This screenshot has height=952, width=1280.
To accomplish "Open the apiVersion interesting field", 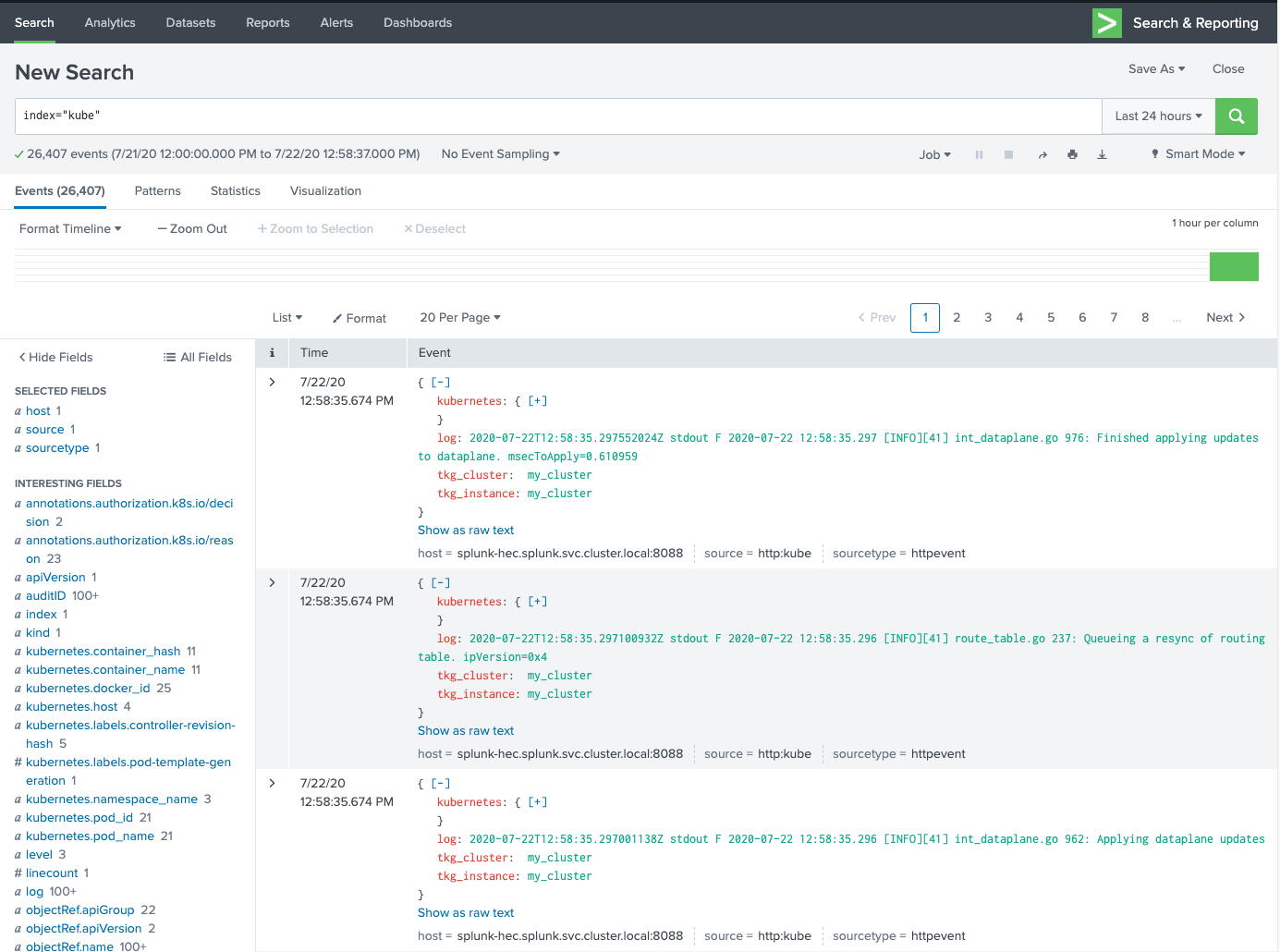I will pos(55,578).
